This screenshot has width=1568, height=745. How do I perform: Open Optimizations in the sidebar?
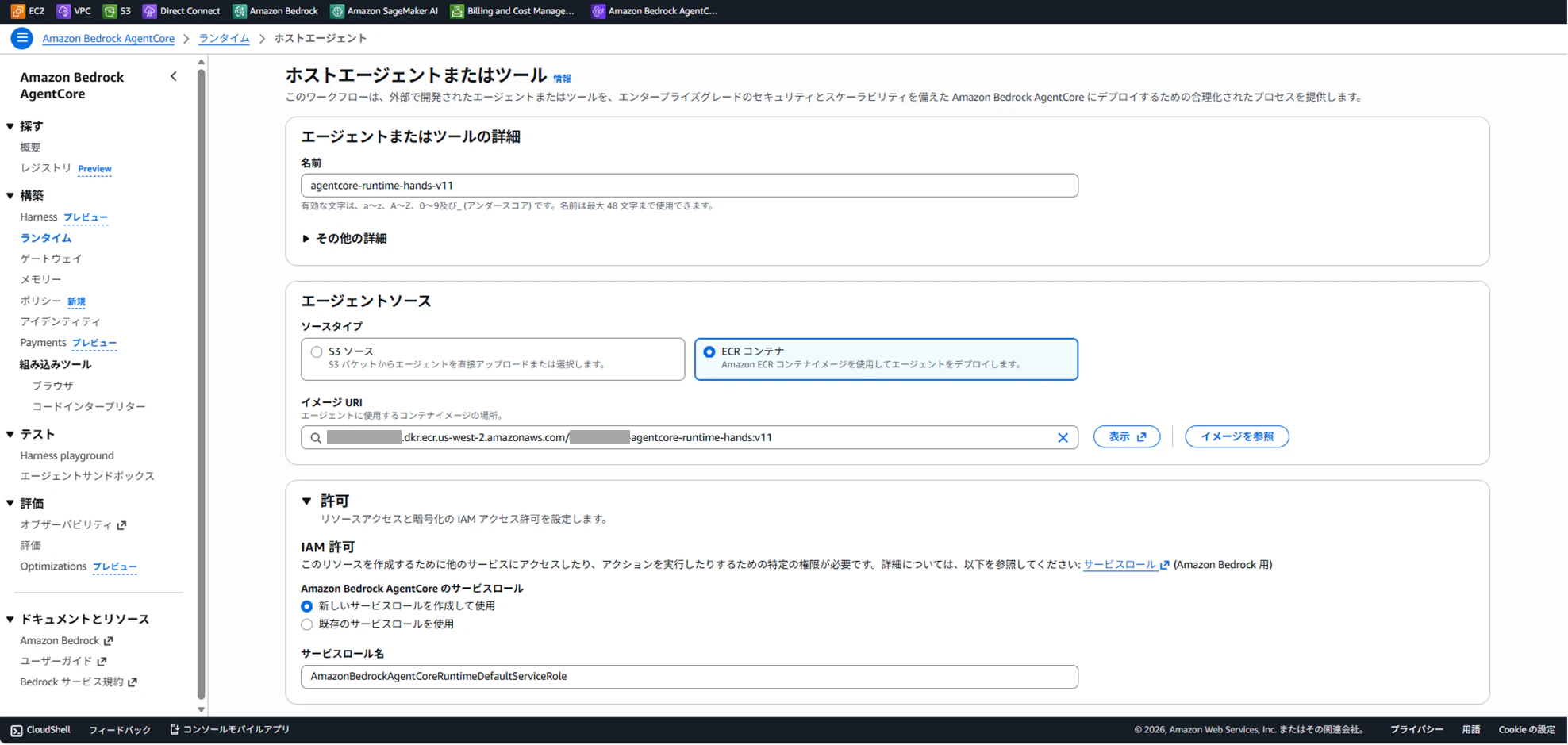coord(53,566)
